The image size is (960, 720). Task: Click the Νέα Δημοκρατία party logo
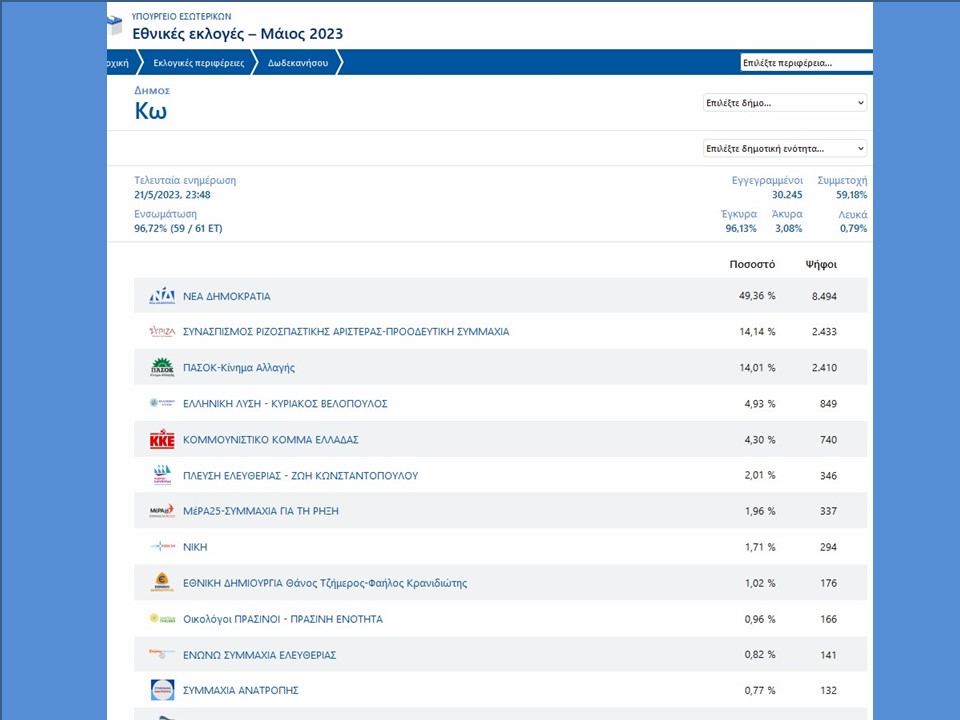[162, 296]
